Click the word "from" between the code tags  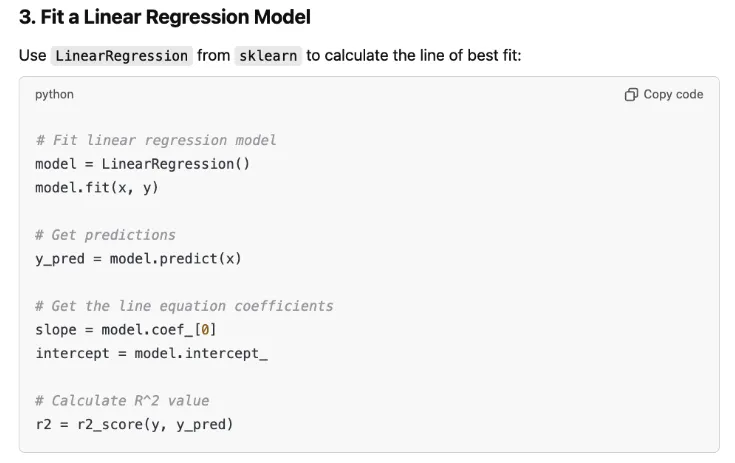213,55
